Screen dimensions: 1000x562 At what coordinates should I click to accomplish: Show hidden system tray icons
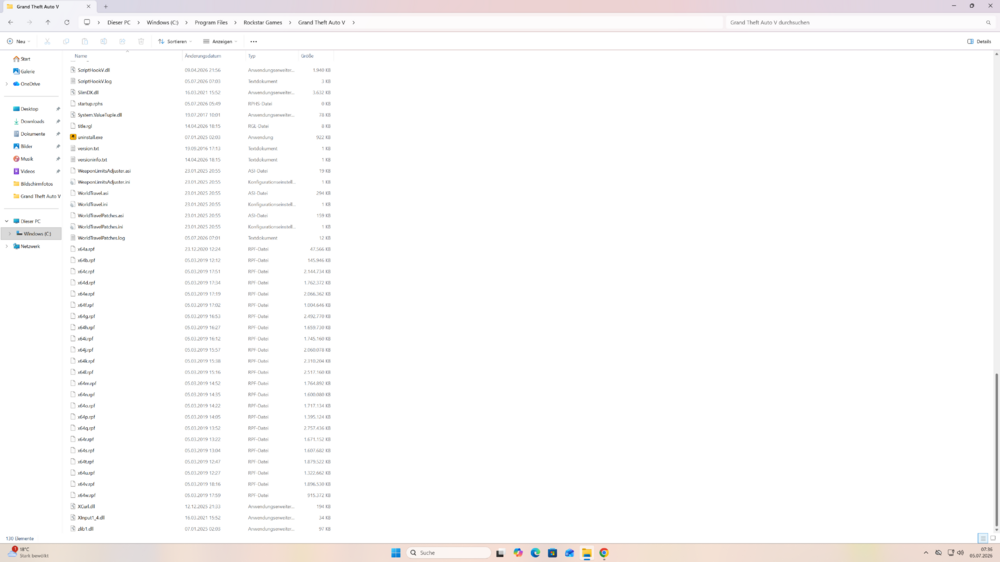[x=926, y=553]
